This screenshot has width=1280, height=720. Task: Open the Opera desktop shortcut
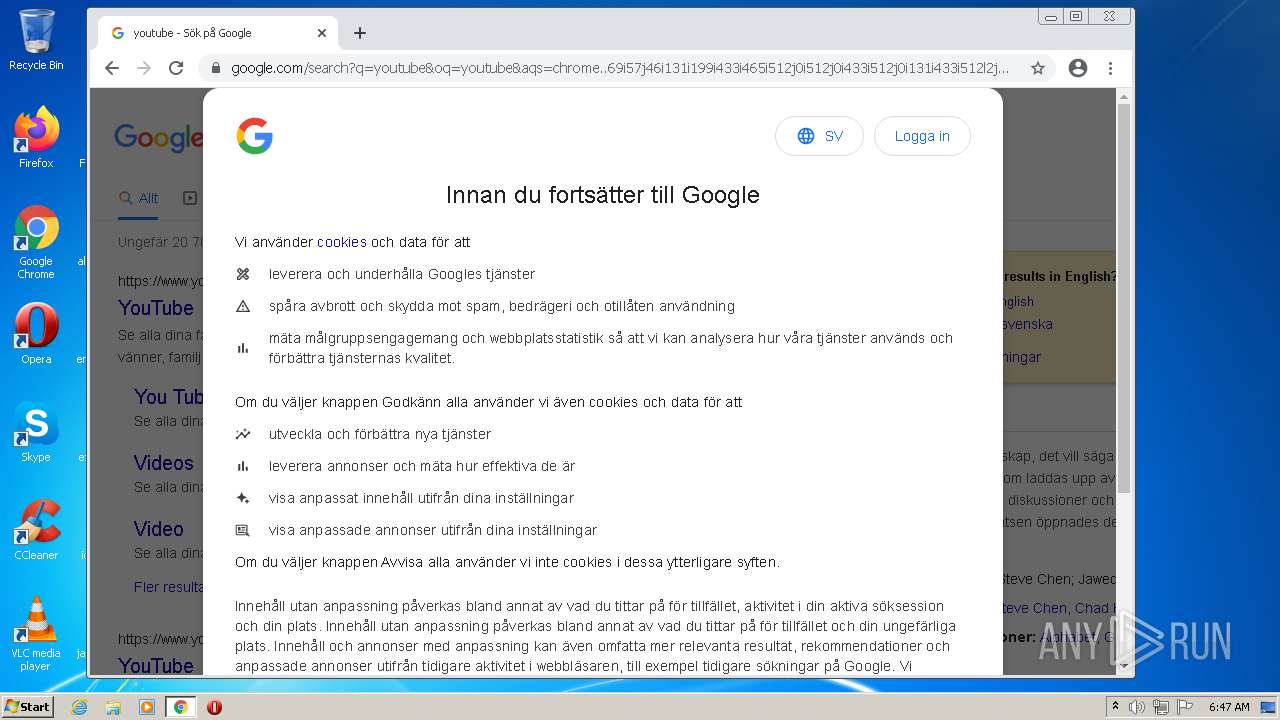tap(36, 333)
